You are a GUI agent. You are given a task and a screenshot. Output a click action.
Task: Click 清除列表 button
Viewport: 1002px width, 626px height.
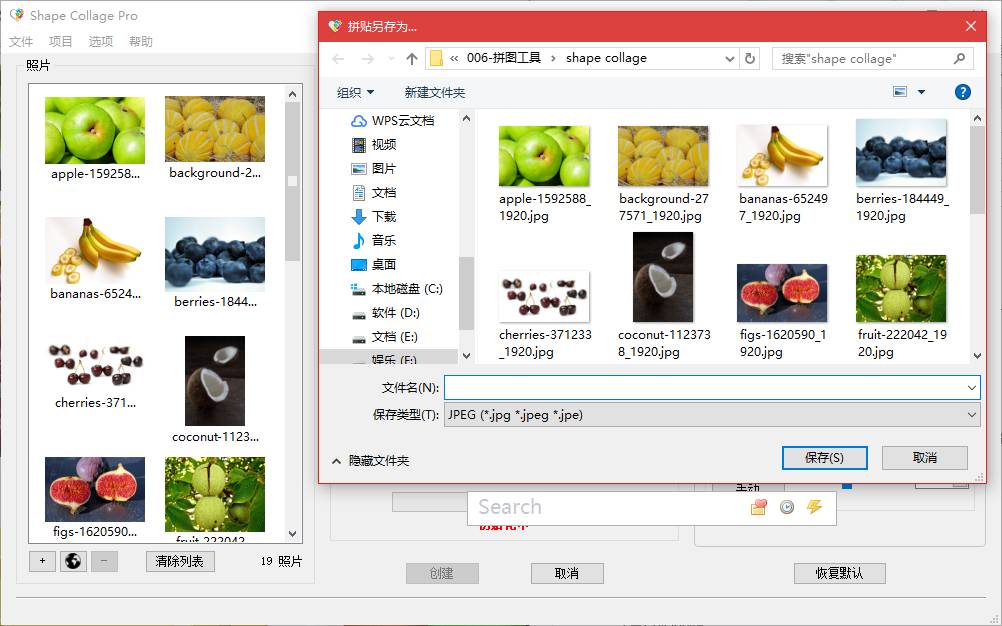click(180, 561)
